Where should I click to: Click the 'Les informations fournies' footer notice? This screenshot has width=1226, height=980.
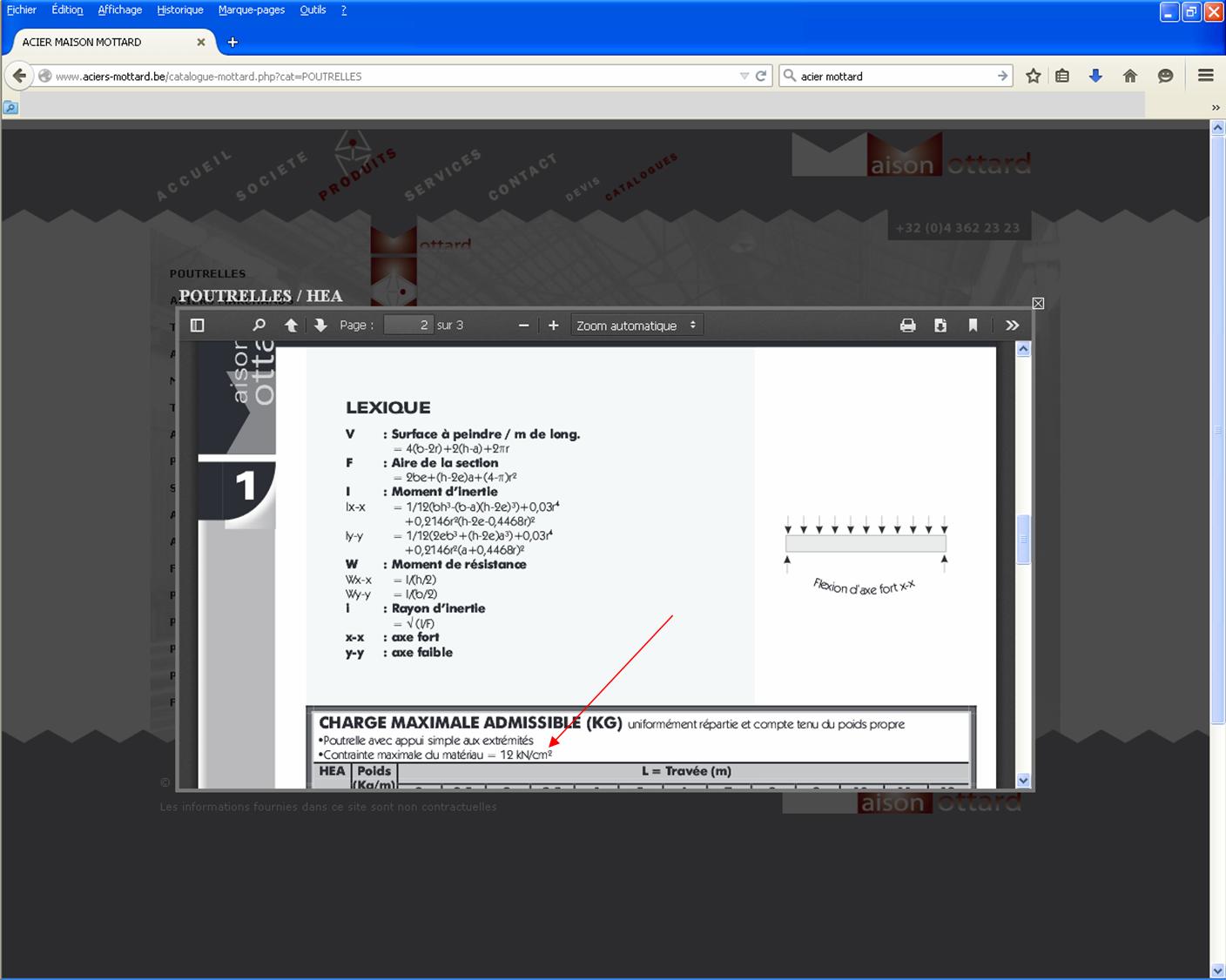(x=328, y=807)
